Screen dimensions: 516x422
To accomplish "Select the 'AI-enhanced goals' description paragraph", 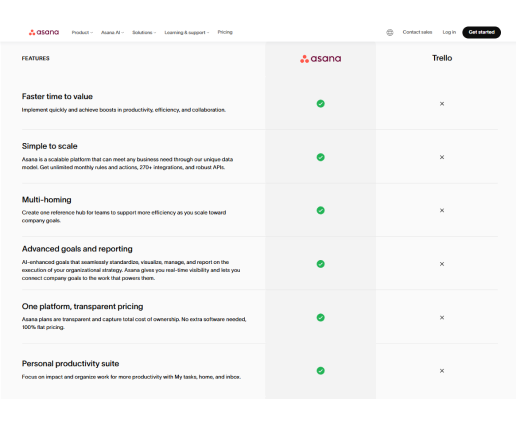I will [131, 270].
